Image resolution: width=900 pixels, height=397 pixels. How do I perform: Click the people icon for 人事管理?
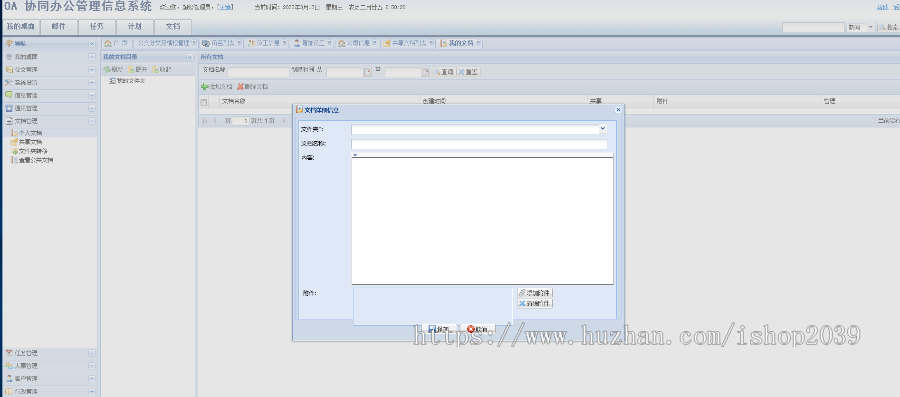tap(9, 366)
